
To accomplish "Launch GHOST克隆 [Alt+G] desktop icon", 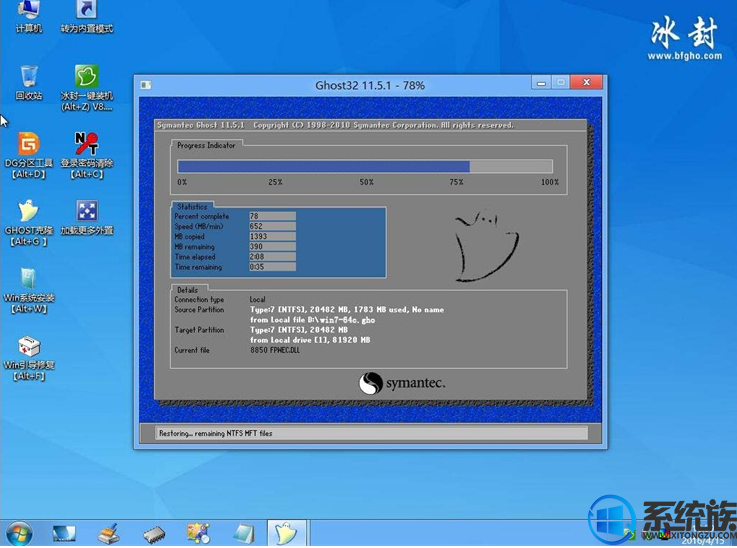I will pyautogui.click(x=29, y=223).
